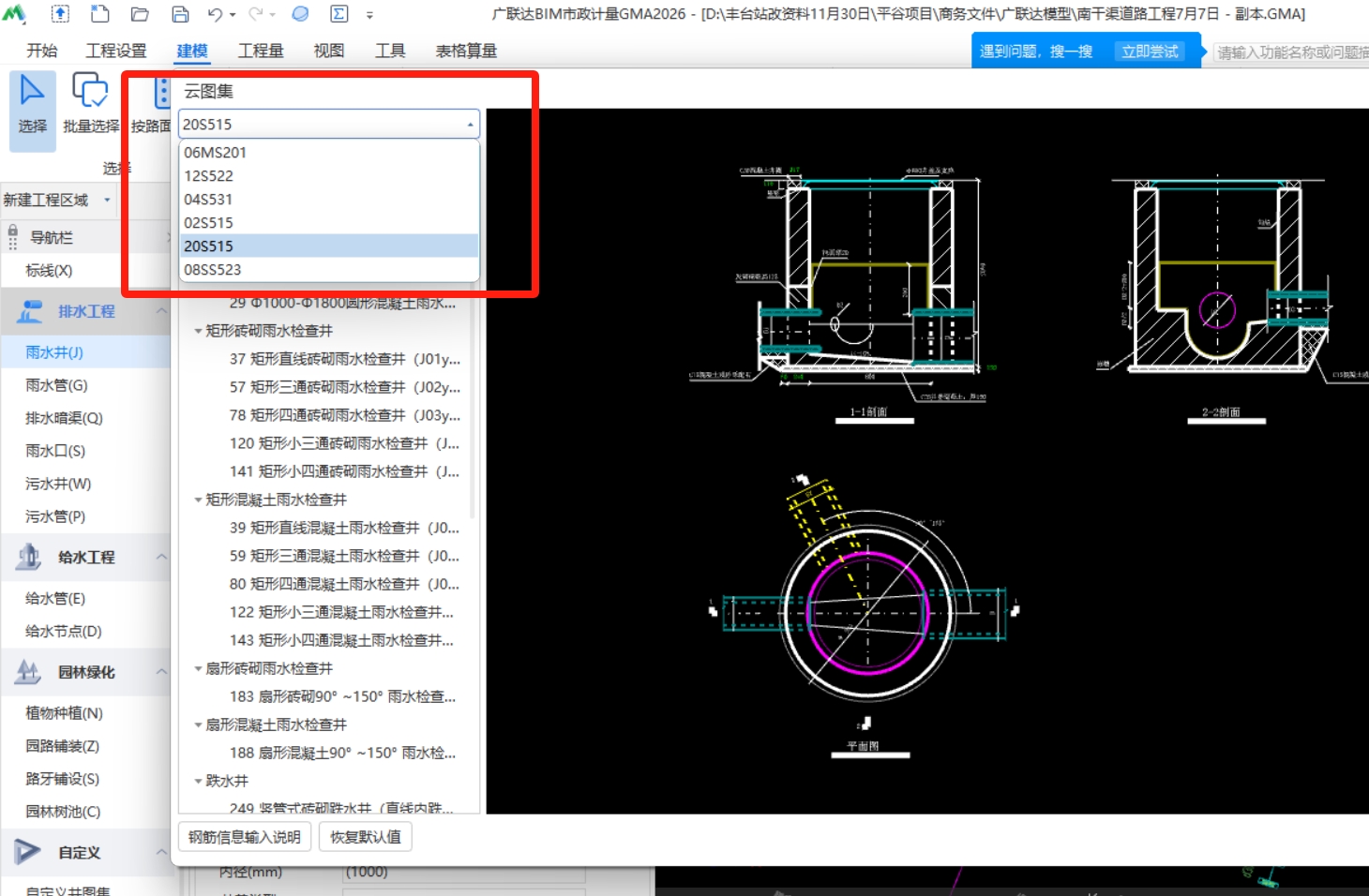This screenshot has width=1369, height=896.
Task: Click the sigma calculation icon
Action: coord(339,14)
